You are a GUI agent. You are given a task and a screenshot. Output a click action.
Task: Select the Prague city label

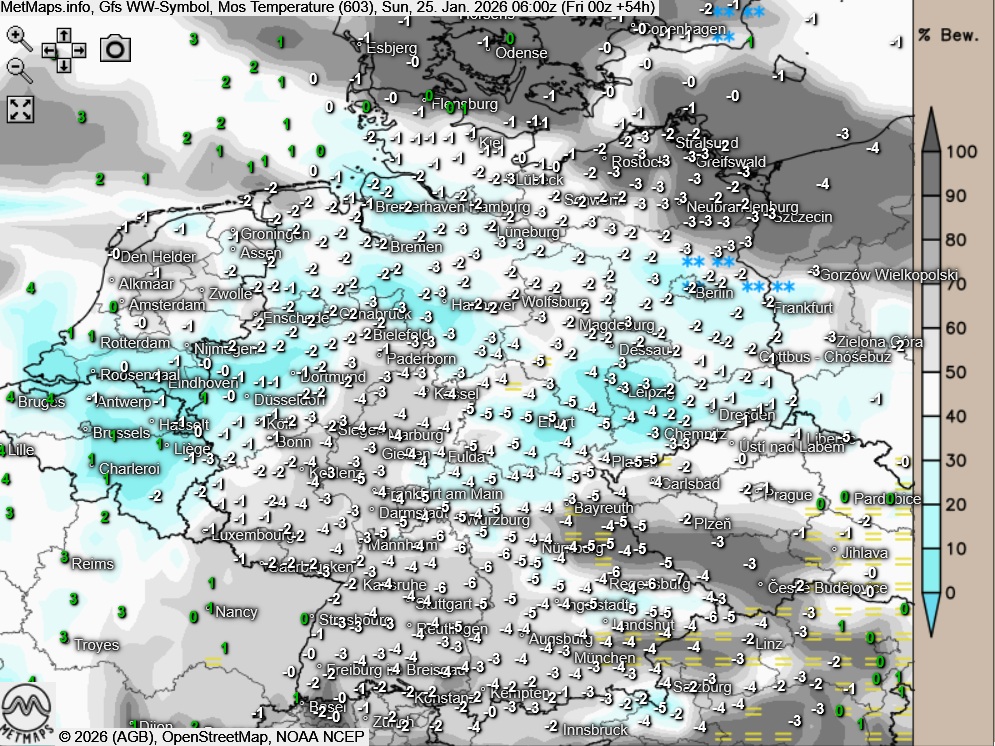point(788,495)
